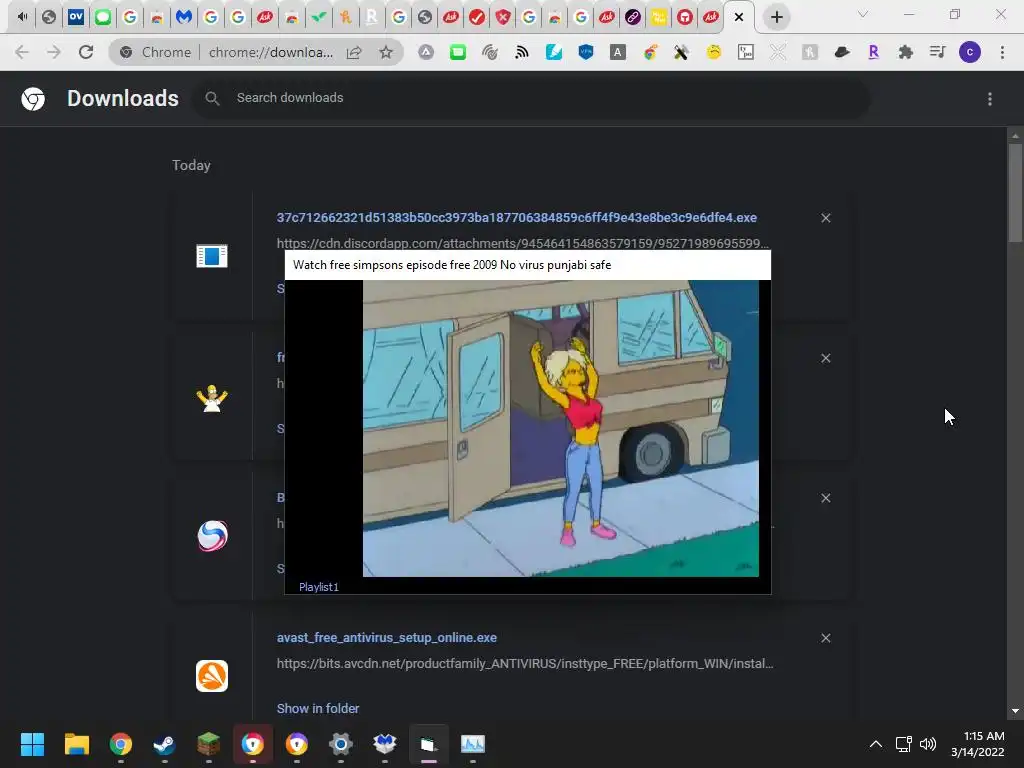Go back using the browser back arrow

point(22,52)
